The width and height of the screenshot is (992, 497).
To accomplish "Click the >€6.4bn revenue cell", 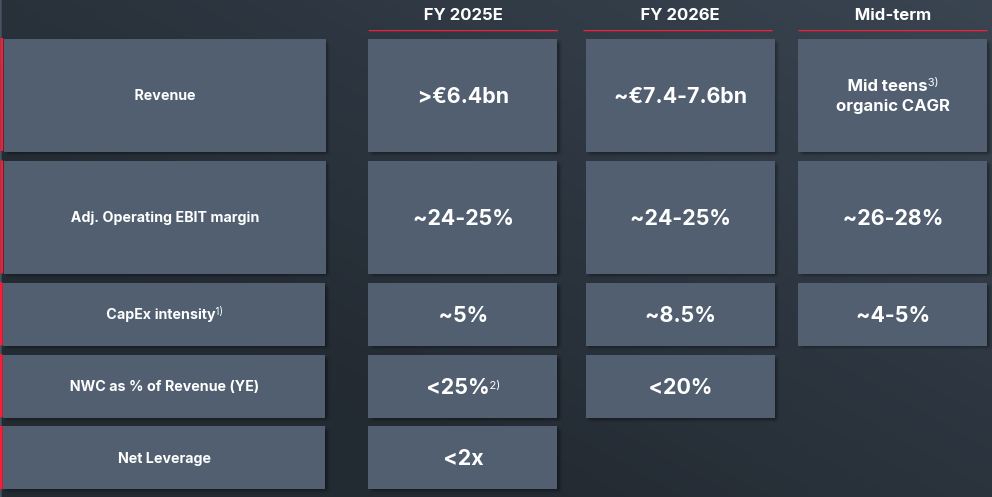I will (x=462, y=96).
